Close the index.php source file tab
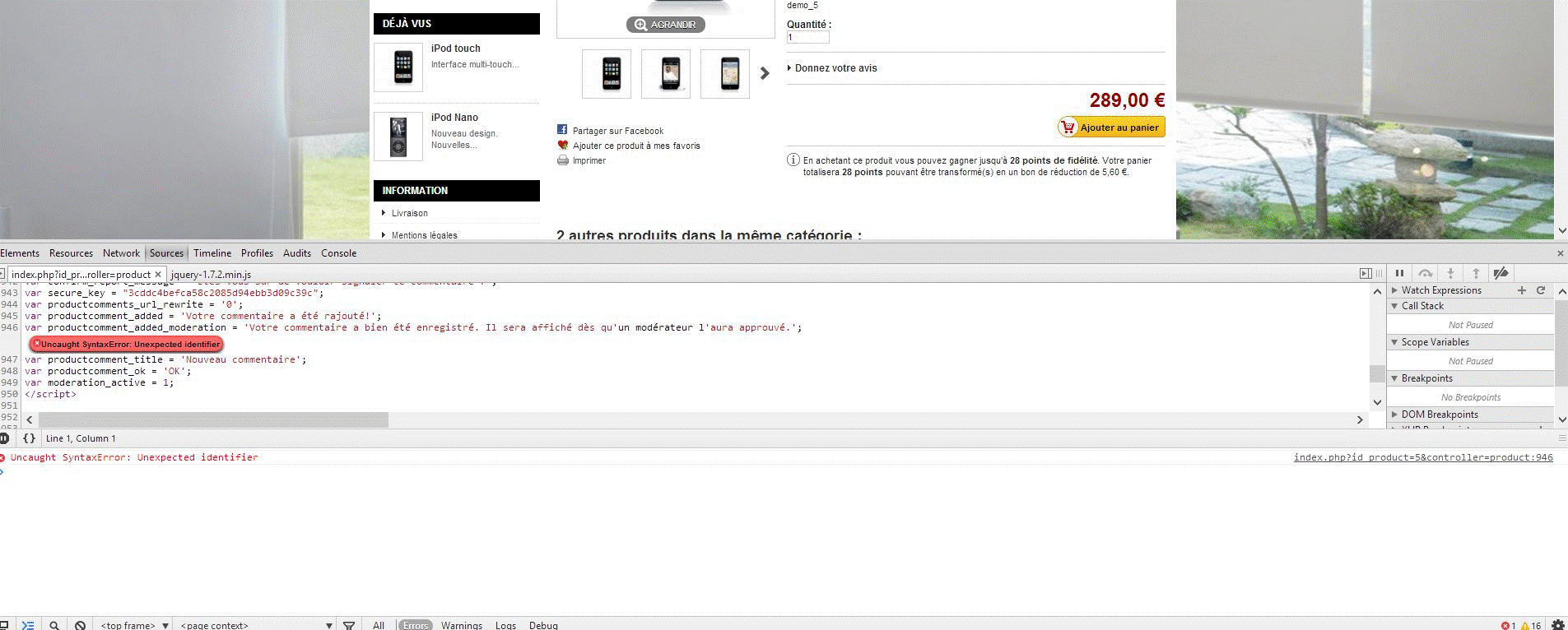The image size is (1568, 630). [x=159, y=274]
